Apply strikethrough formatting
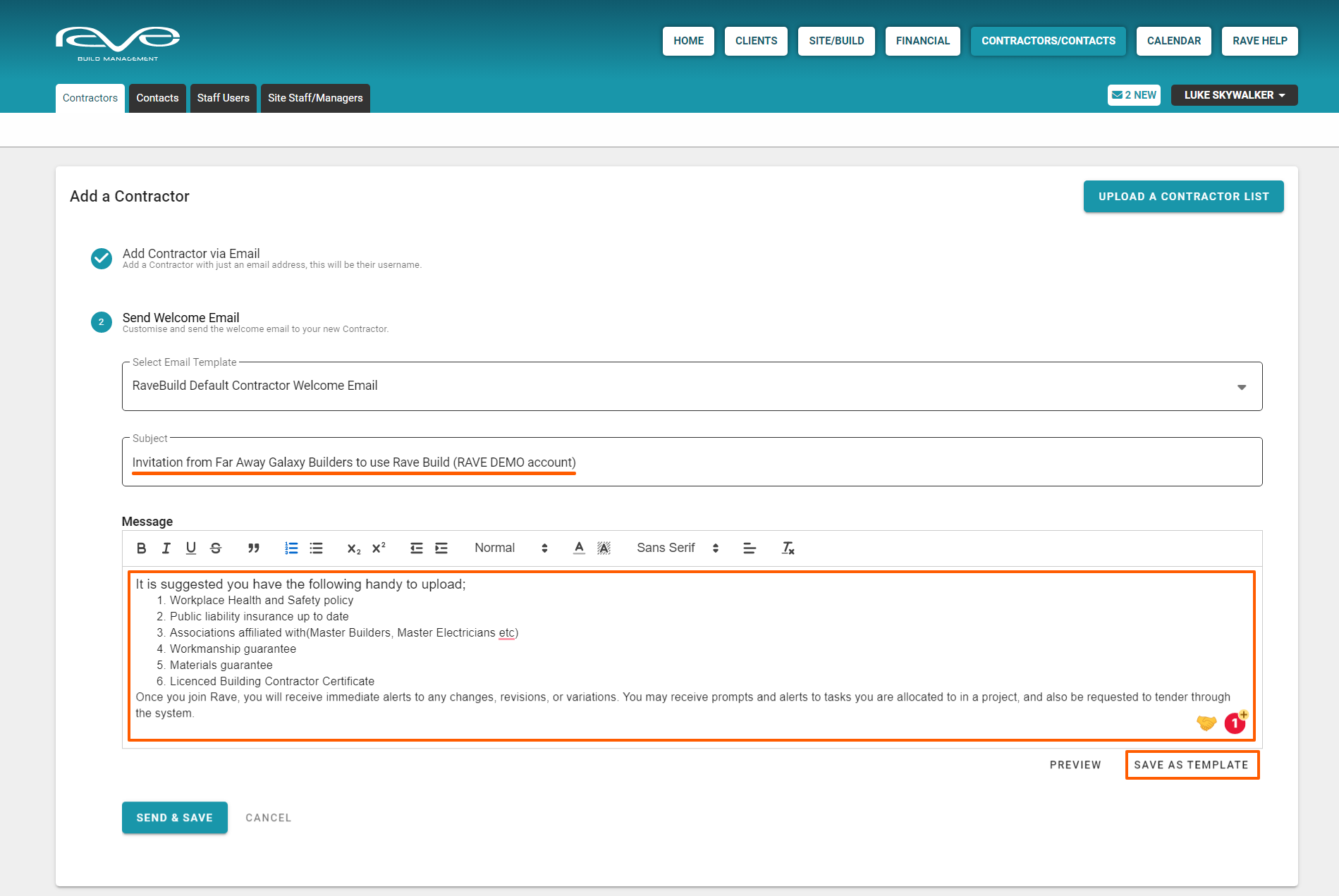Viewport: 1339px width, 896px height. point(216,548)
